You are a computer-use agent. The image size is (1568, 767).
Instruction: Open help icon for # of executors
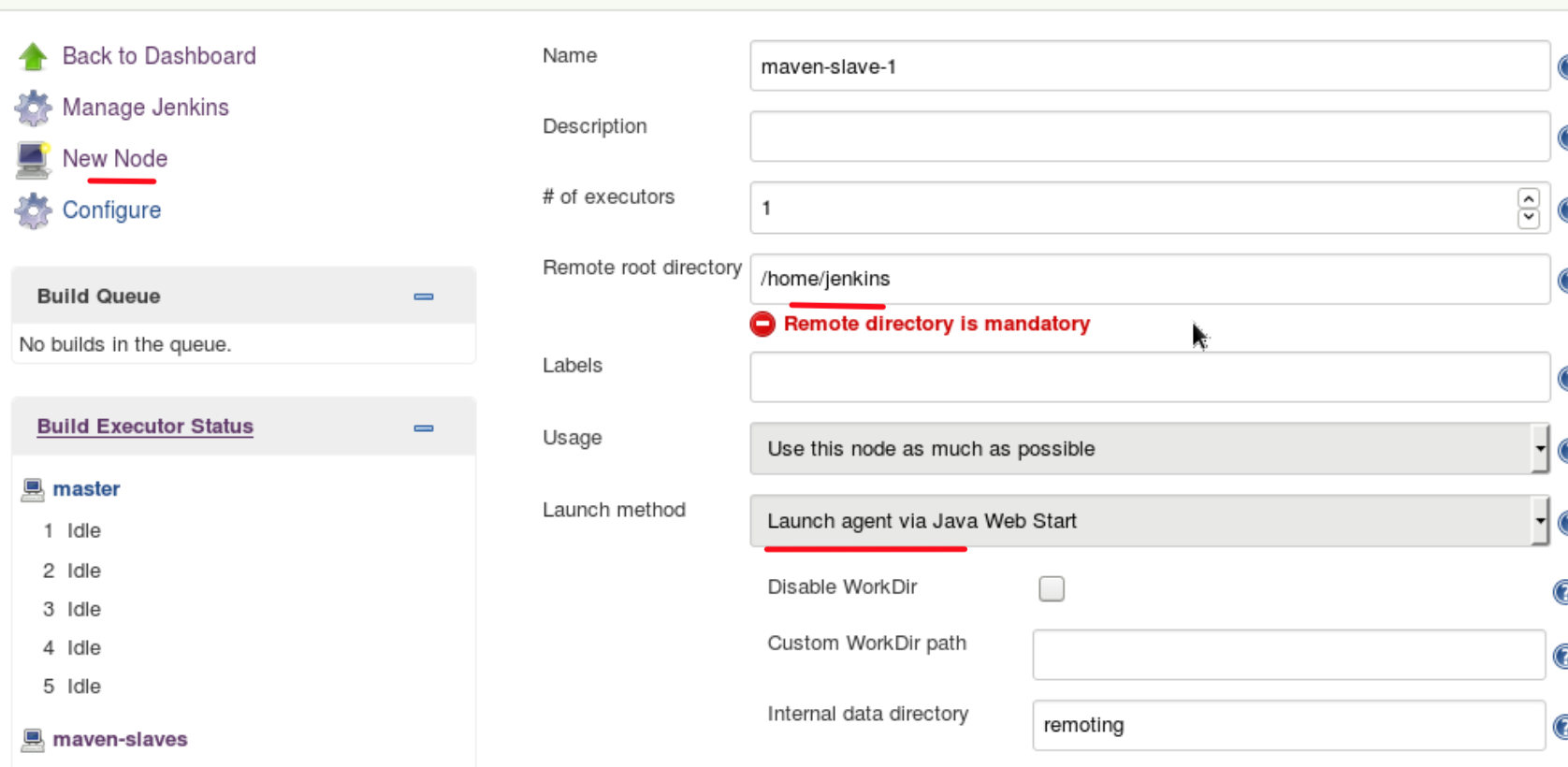click(1562, 209)
